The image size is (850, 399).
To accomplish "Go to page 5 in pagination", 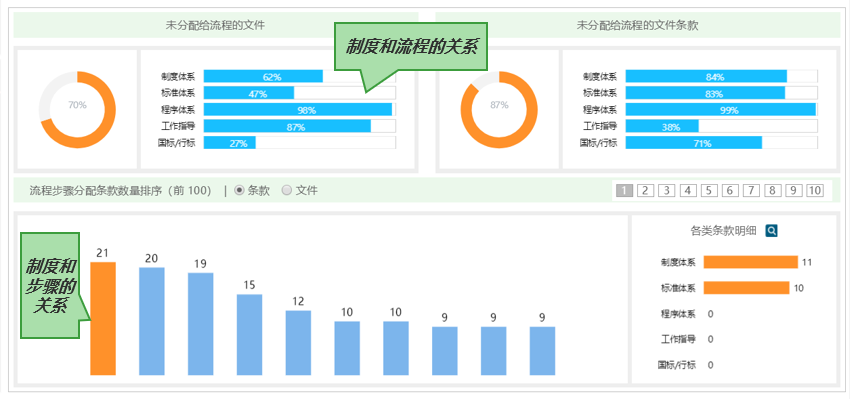I will [x=709, y=190].
